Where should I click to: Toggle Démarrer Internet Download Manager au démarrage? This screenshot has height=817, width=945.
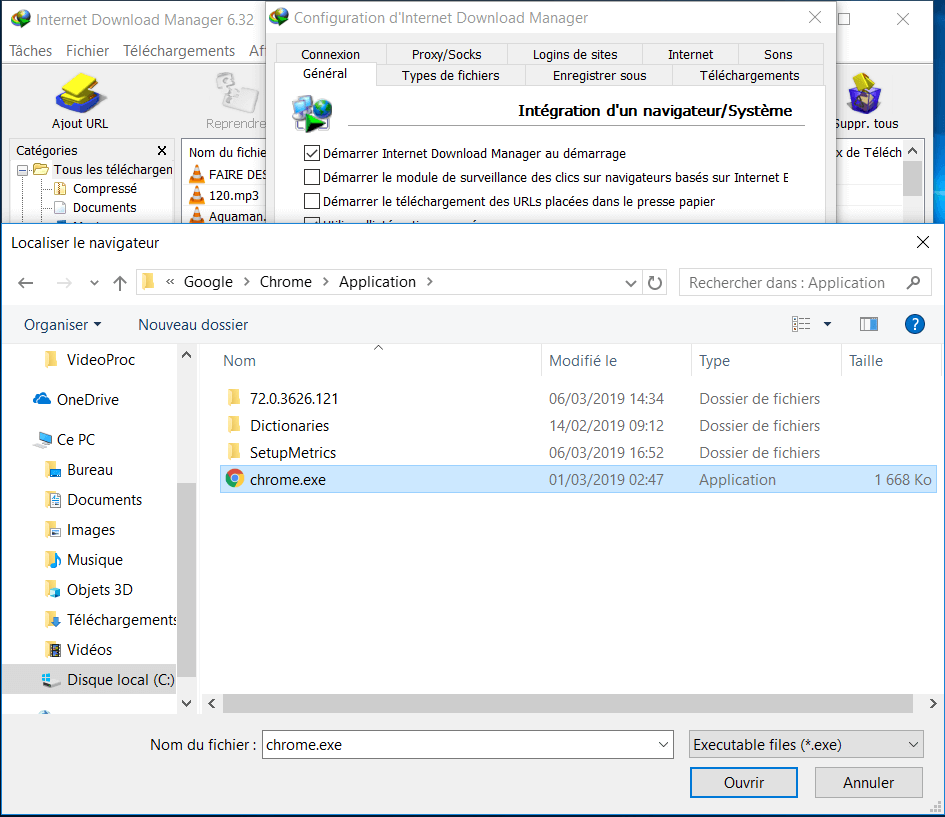point(312,153)
